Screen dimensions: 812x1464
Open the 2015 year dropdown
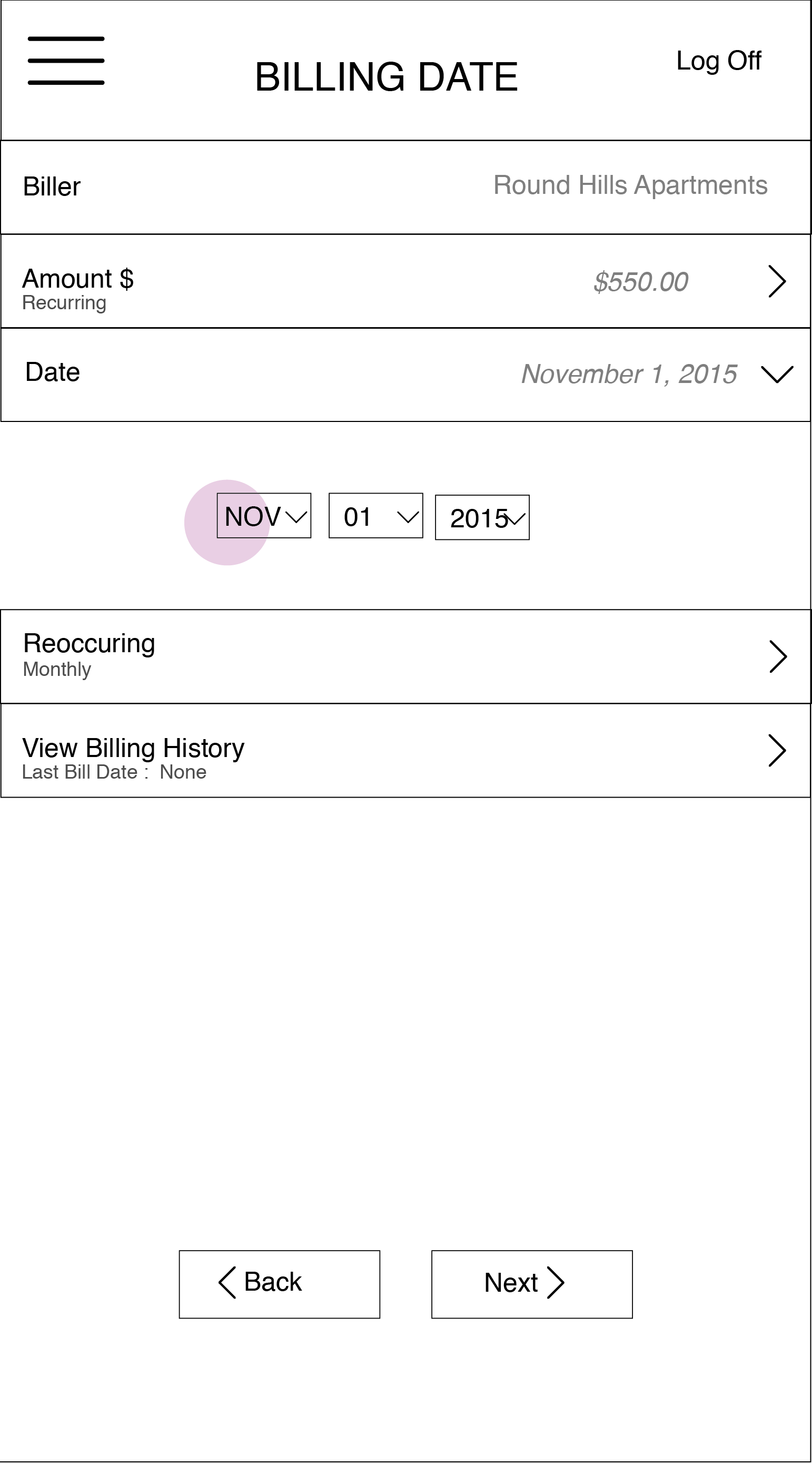pyautogui.click(x=482, y=518)
